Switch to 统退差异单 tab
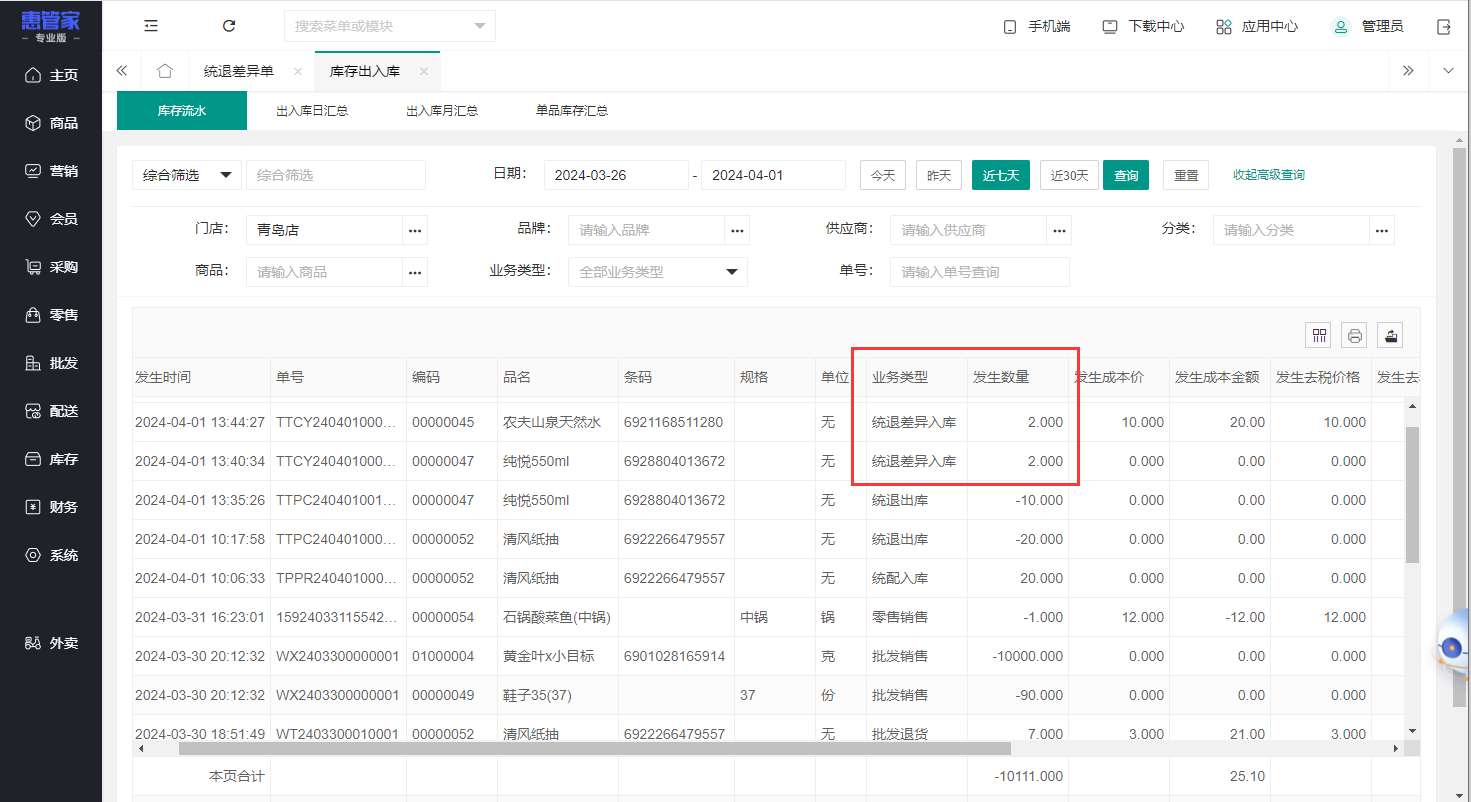Screen dimensions: 1471x802 click(239, 72)
